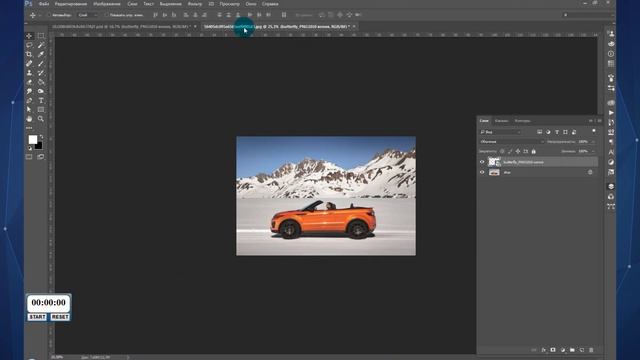
Task: Select the Eyedropper tool
Action: [x=41, y=54]
